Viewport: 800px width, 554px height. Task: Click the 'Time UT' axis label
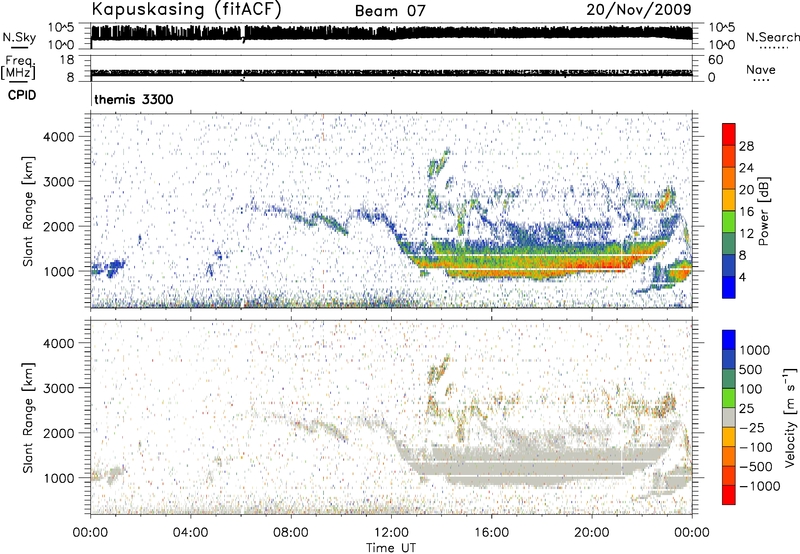391,547
